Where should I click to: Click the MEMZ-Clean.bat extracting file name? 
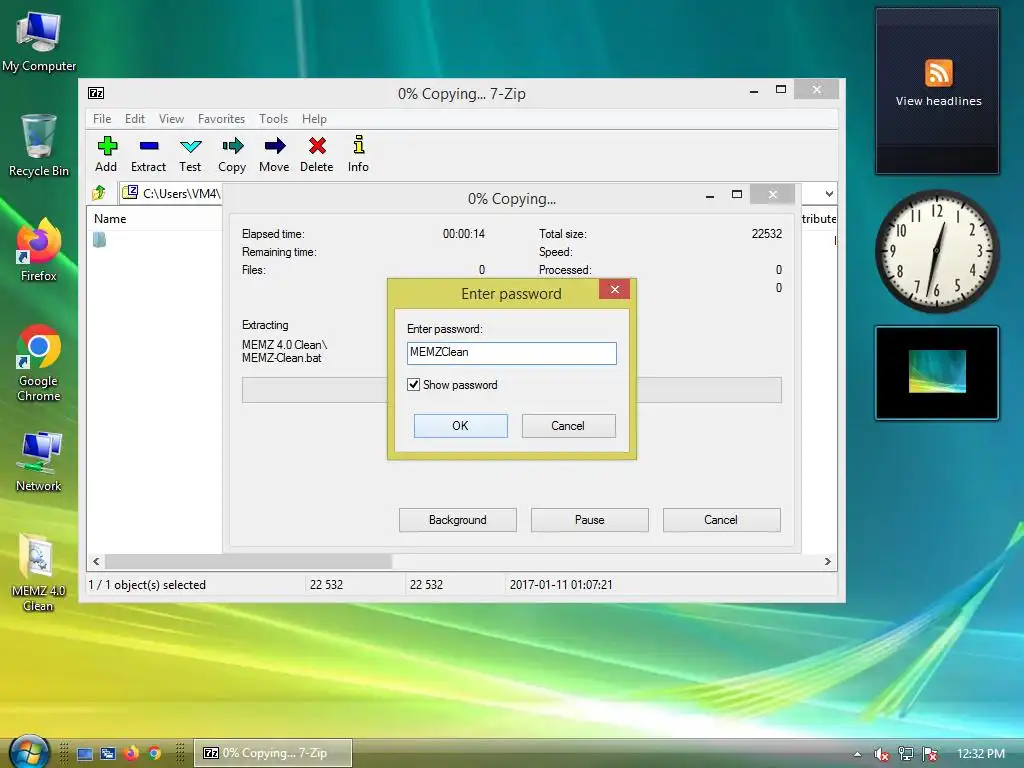(x=281, y=358)
